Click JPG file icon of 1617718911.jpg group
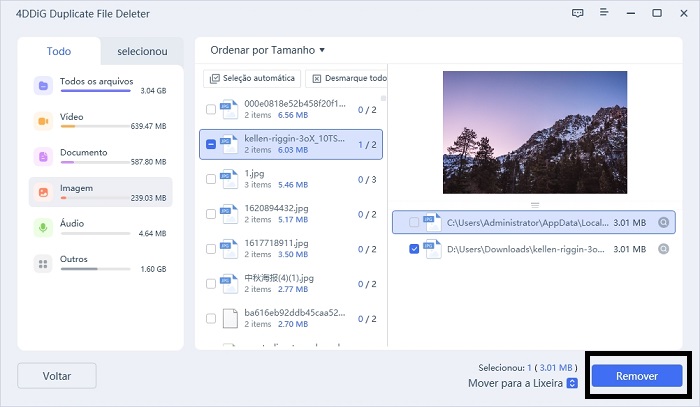Viewport: 700px width, 407px height. [x=229, y=249]
